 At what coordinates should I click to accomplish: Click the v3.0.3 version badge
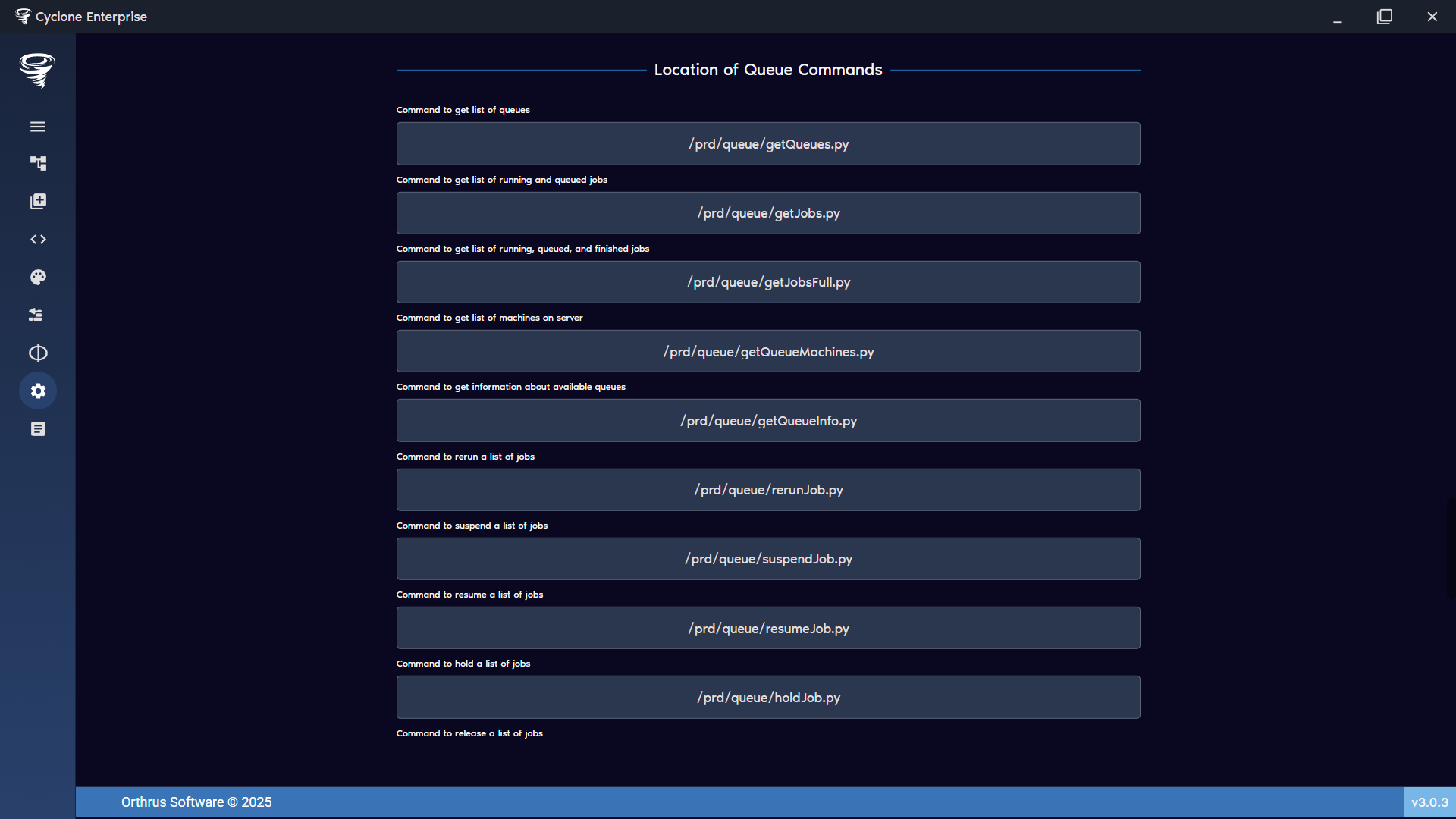[1430, 802]
